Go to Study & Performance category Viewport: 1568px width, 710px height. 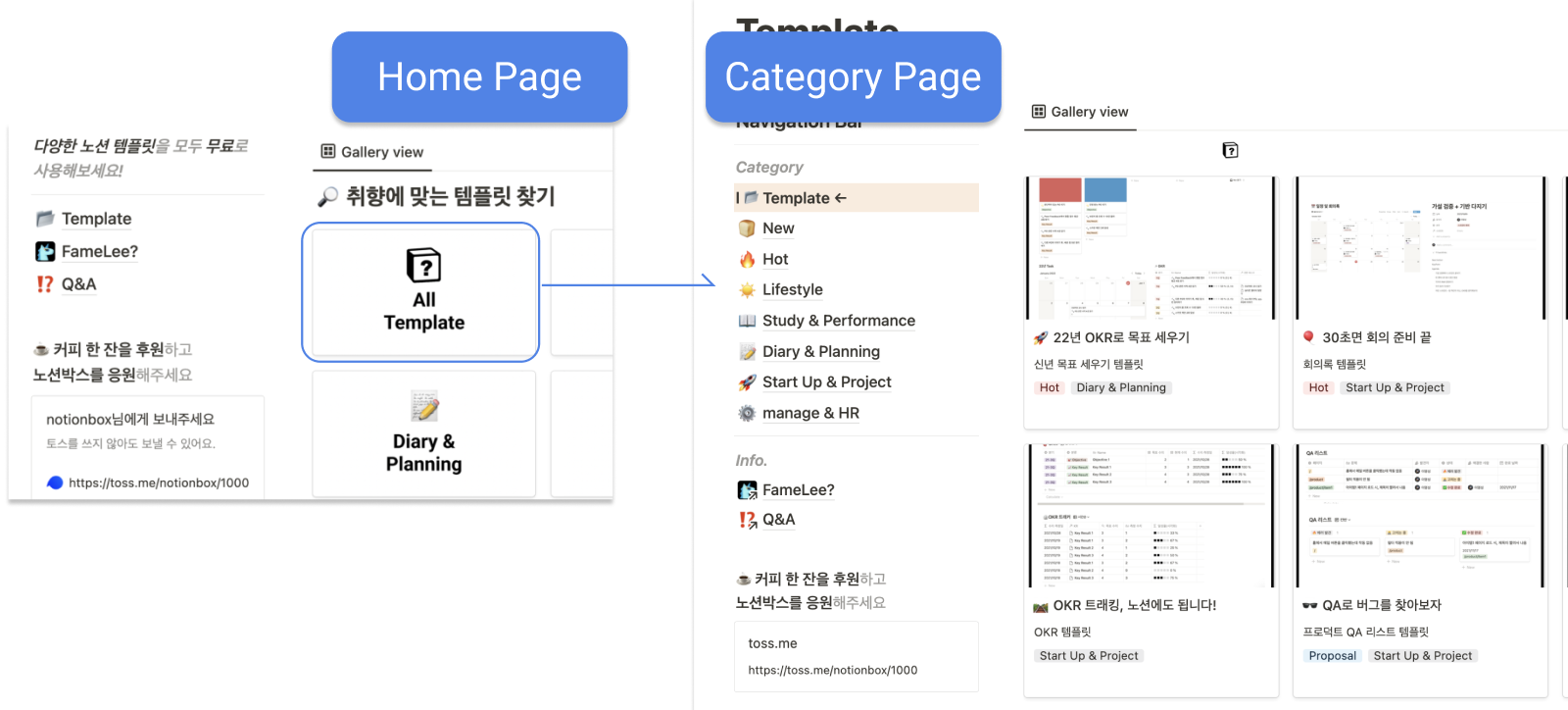click(x=839, y=321)
